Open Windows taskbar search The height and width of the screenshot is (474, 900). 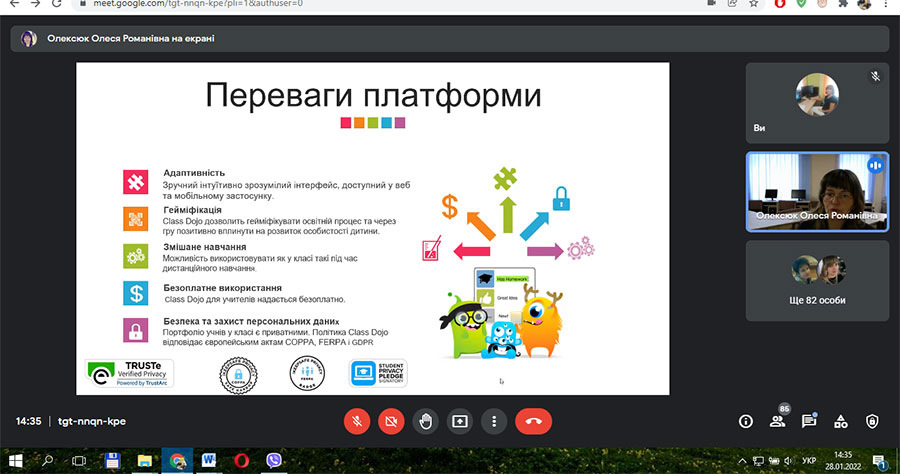point(48,461)
